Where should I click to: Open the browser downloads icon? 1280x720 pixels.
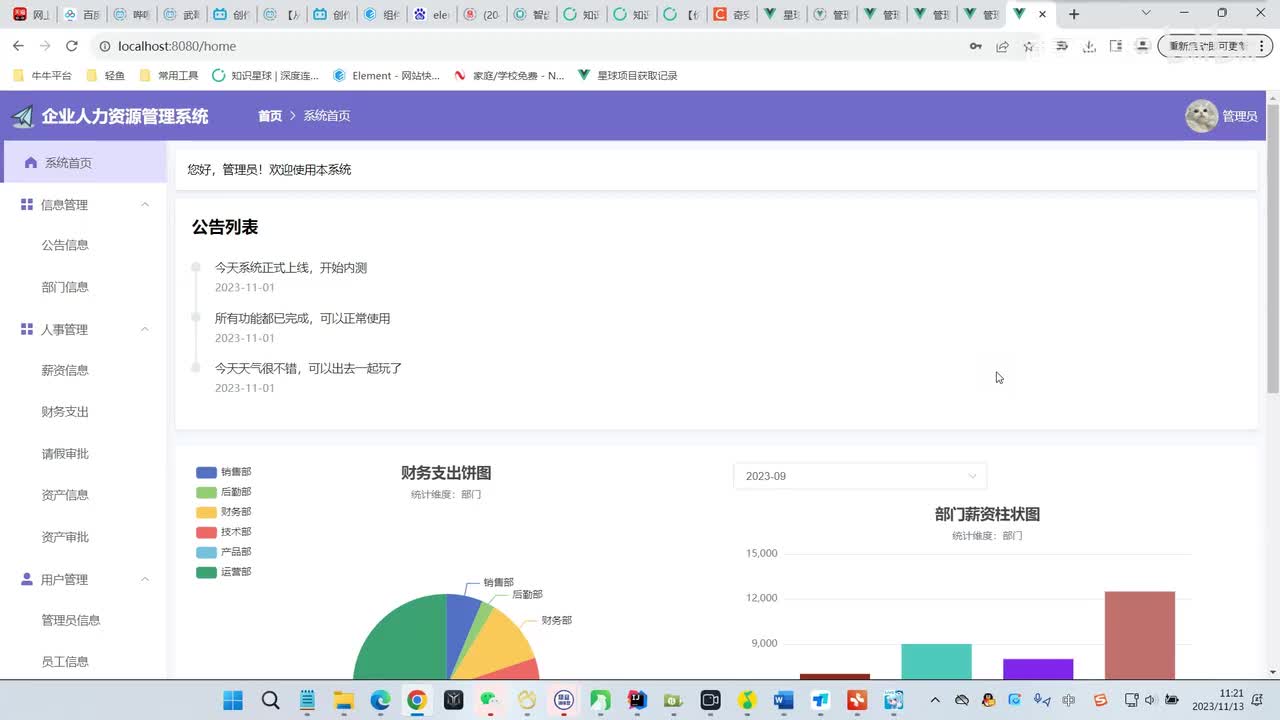click(x=1089, y=46)
